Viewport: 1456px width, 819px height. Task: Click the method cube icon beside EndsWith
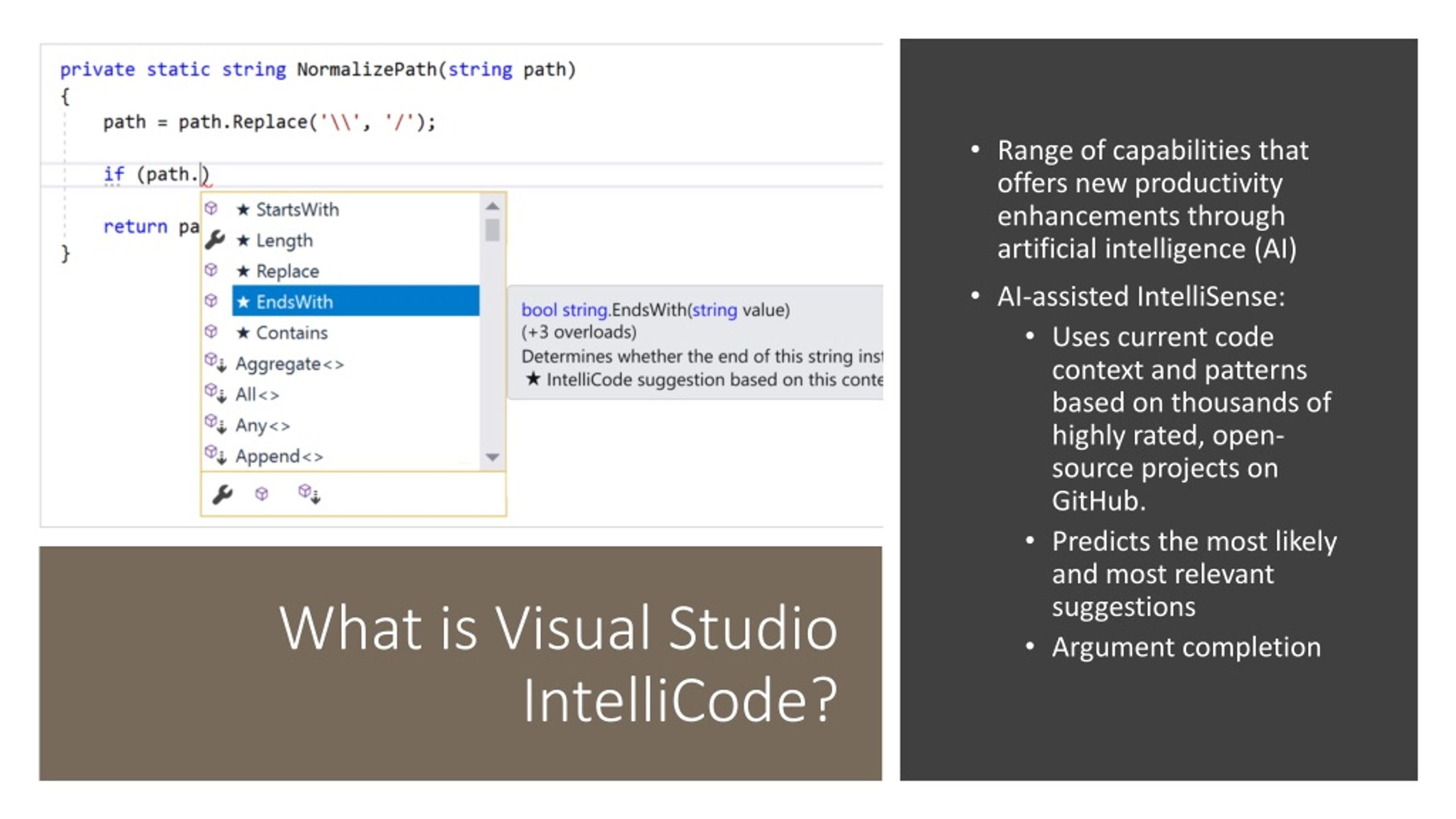pyautogui.click(x=211, y=300)
